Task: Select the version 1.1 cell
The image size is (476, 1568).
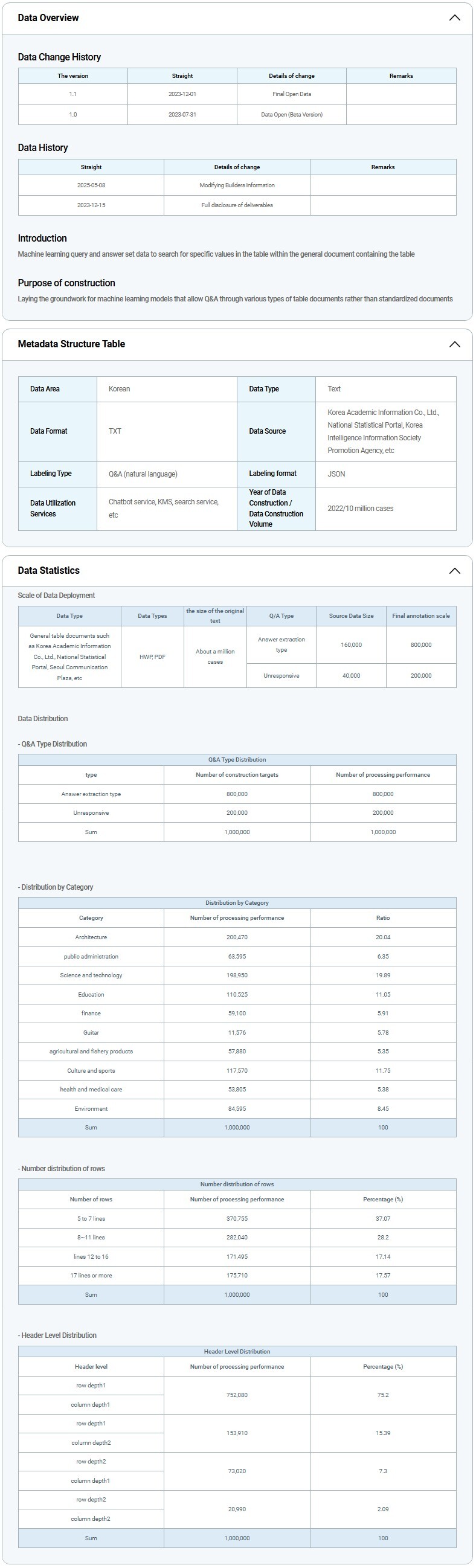Action: point(73,94)
